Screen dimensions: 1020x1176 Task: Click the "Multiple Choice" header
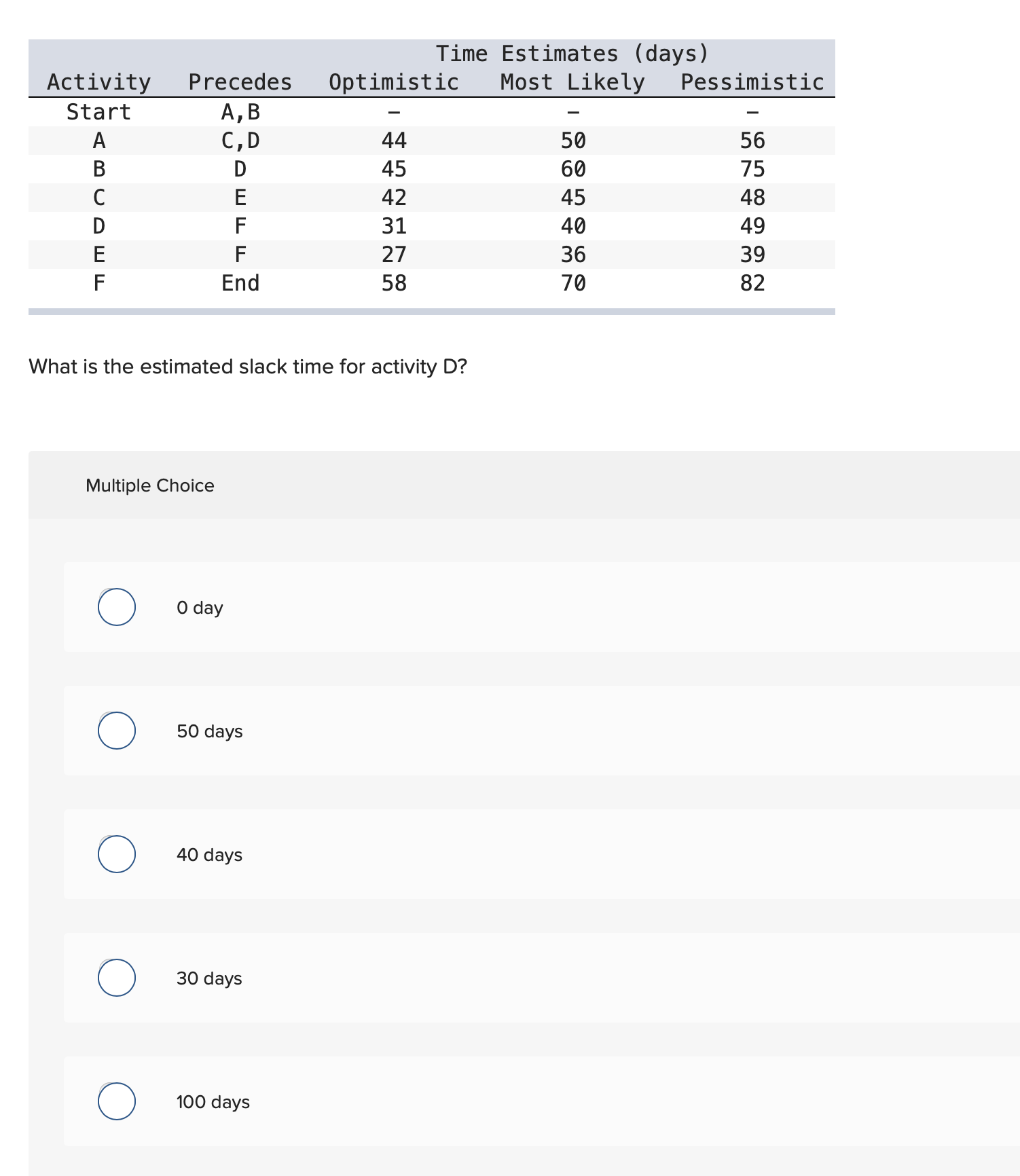click(151, 485)
